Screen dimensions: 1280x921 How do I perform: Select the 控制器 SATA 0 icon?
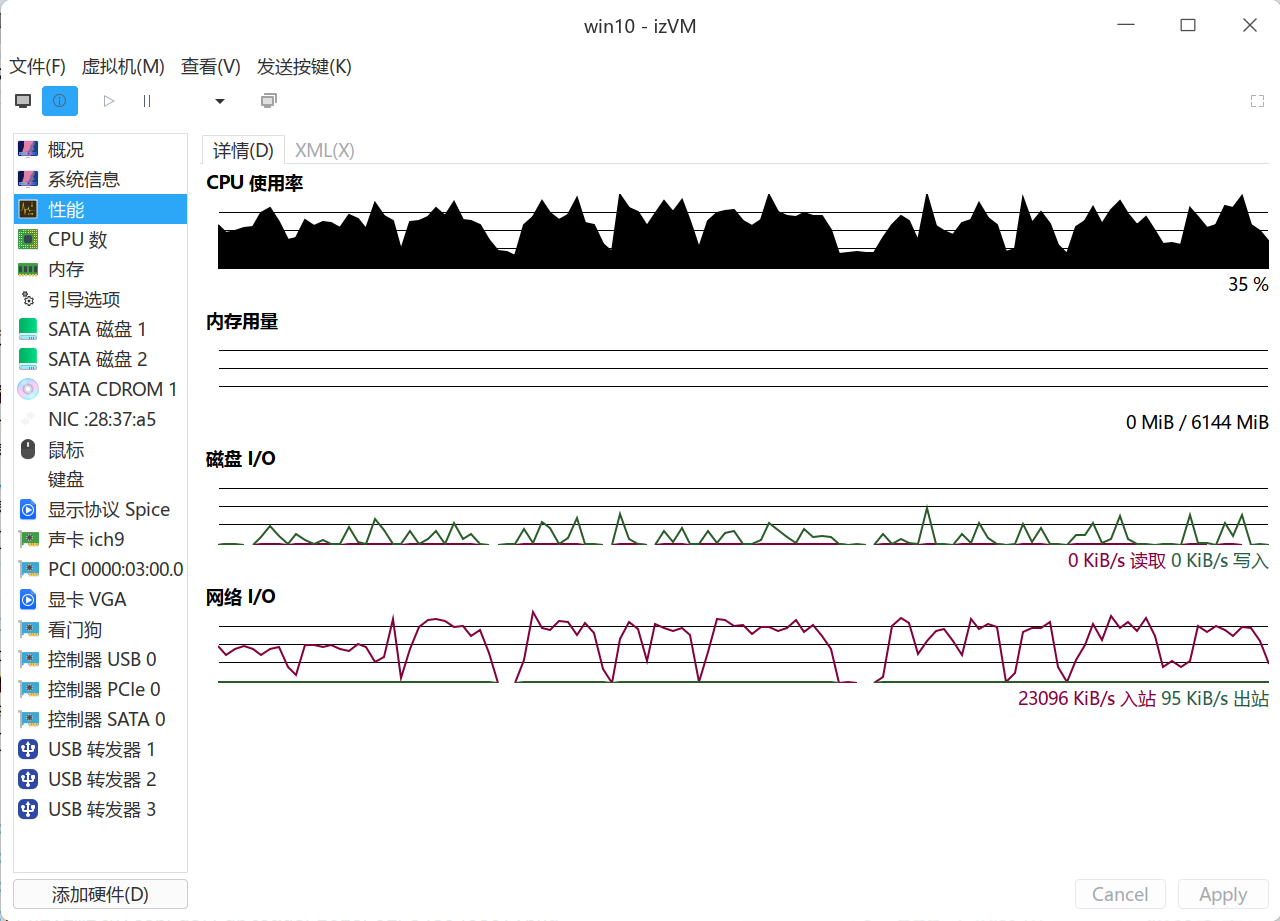(x=28, y=720)
